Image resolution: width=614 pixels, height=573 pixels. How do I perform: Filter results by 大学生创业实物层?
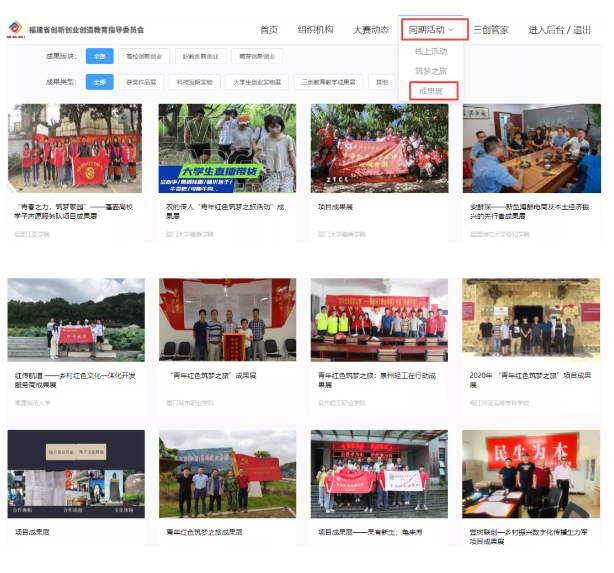[257, 82]
